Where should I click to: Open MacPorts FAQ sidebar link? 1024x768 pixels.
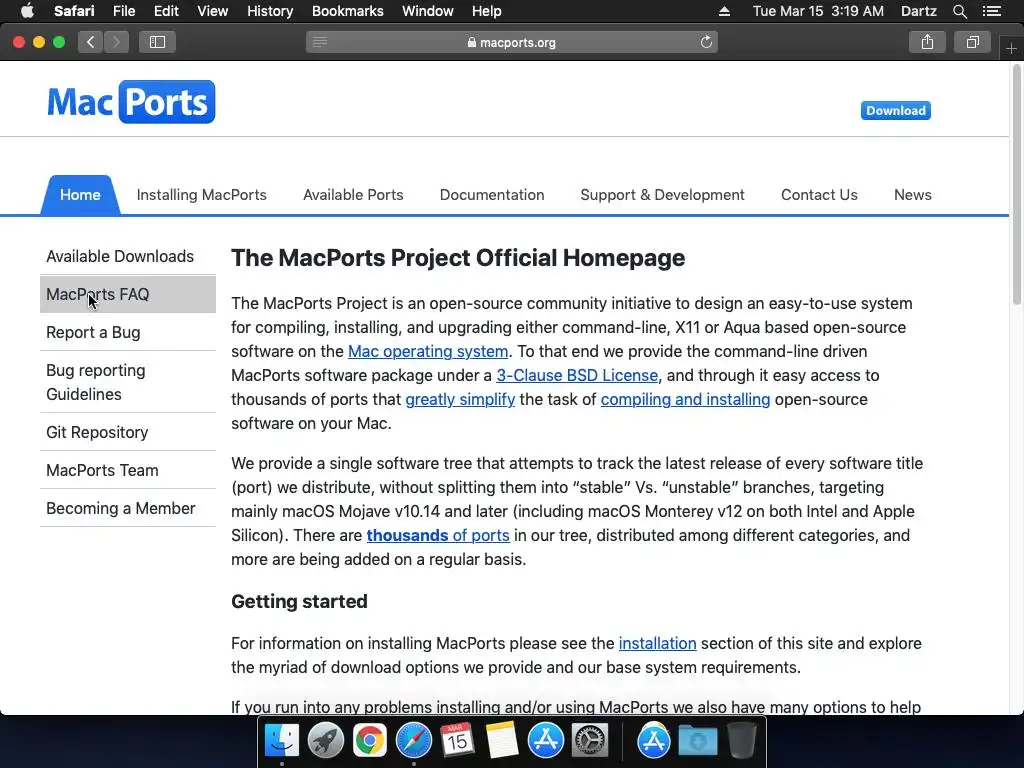click(x=128, y=295)
